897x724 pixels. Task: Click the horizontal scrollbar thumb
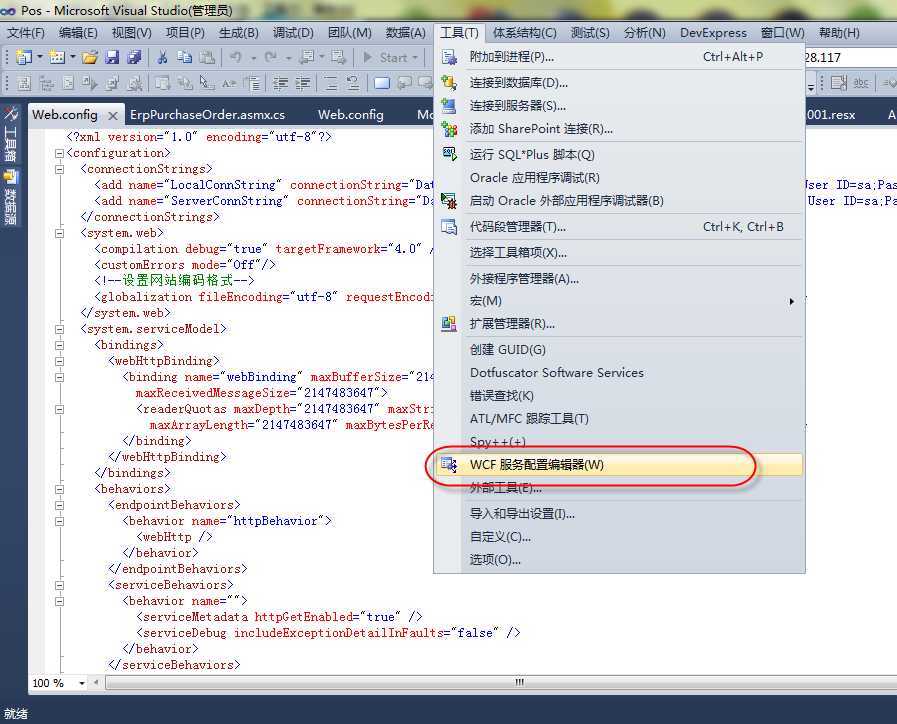tap(519, 683)
